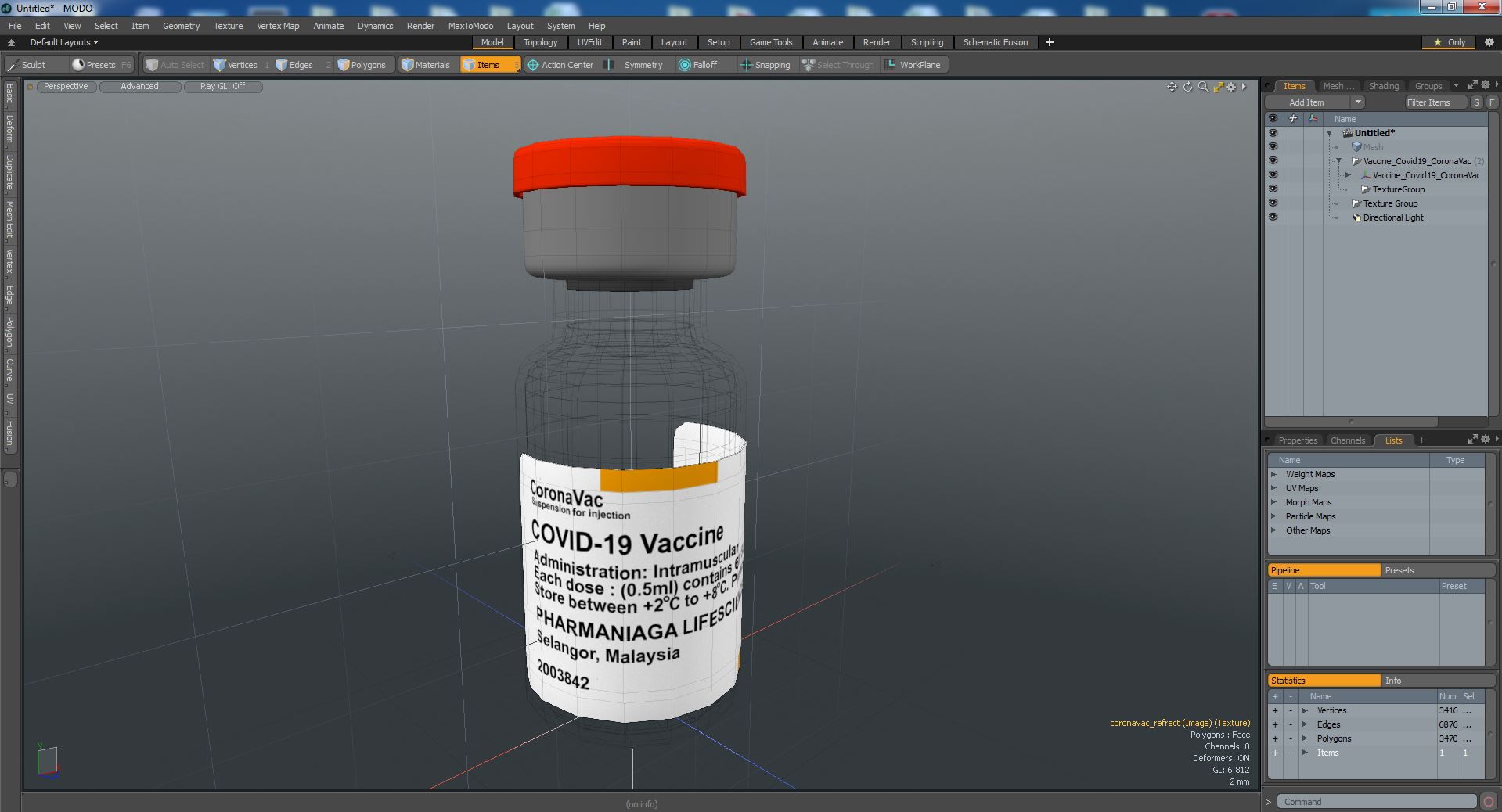Open the Vertex Map menu
This screenshot has width=1502, height=812.
click(278, 26)
